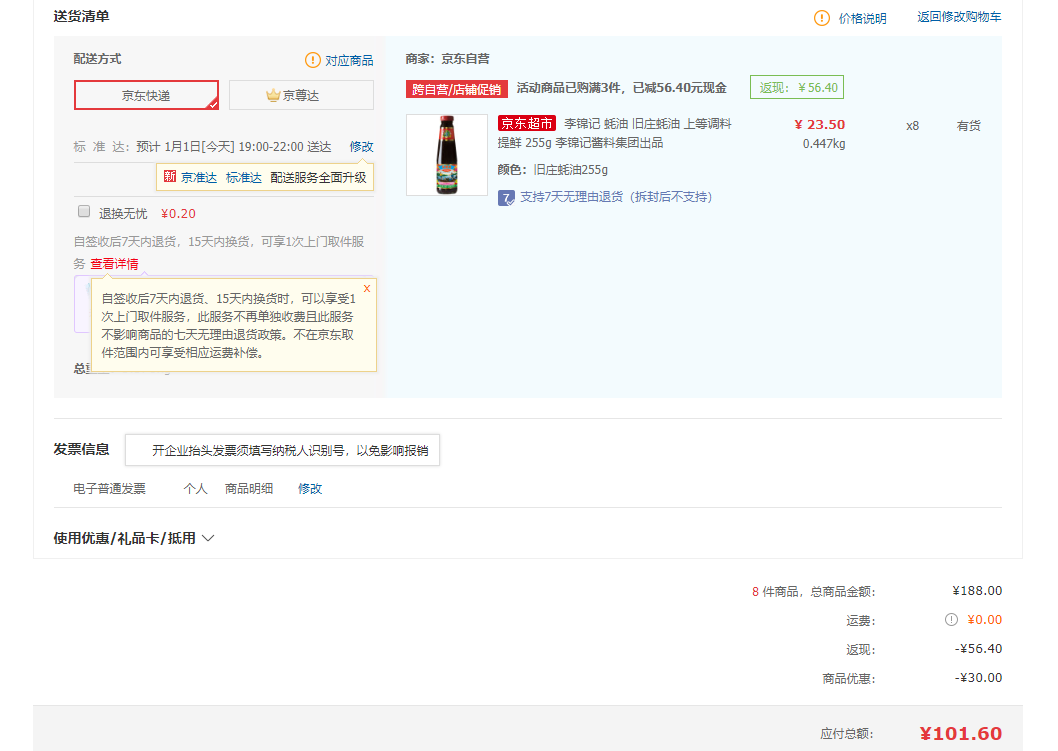Open the 标准达 link in upgrade notice
Viewport: 1058px width, 751px height.
(244, 177)
